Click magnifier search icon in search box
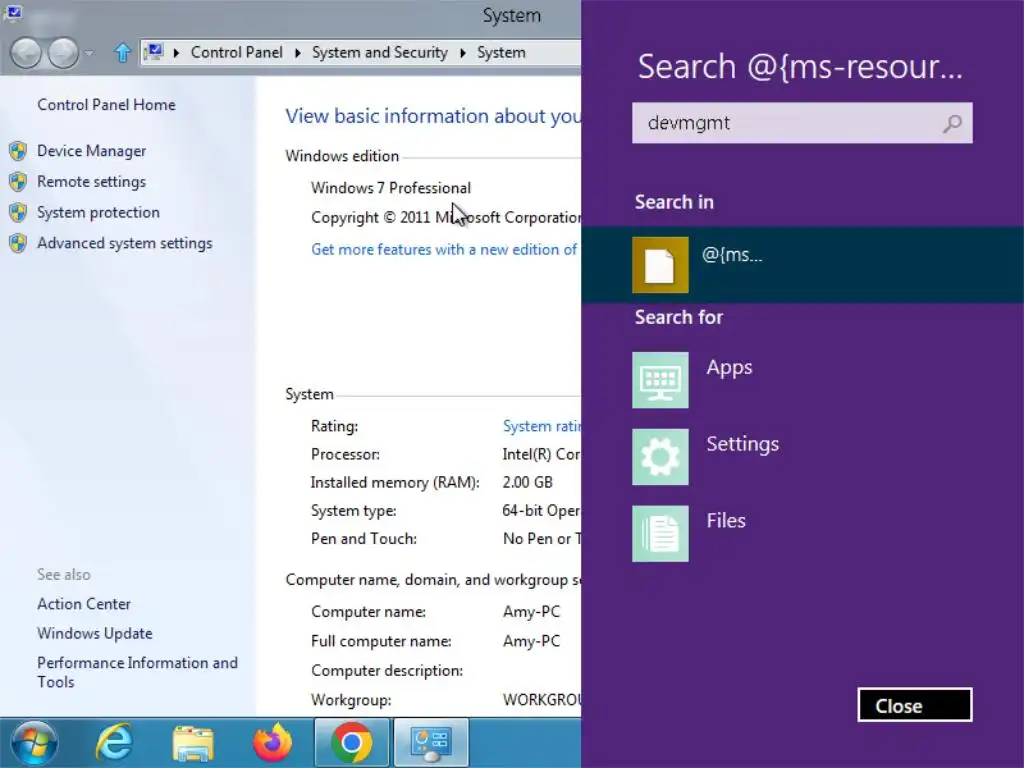 [952, 123]
